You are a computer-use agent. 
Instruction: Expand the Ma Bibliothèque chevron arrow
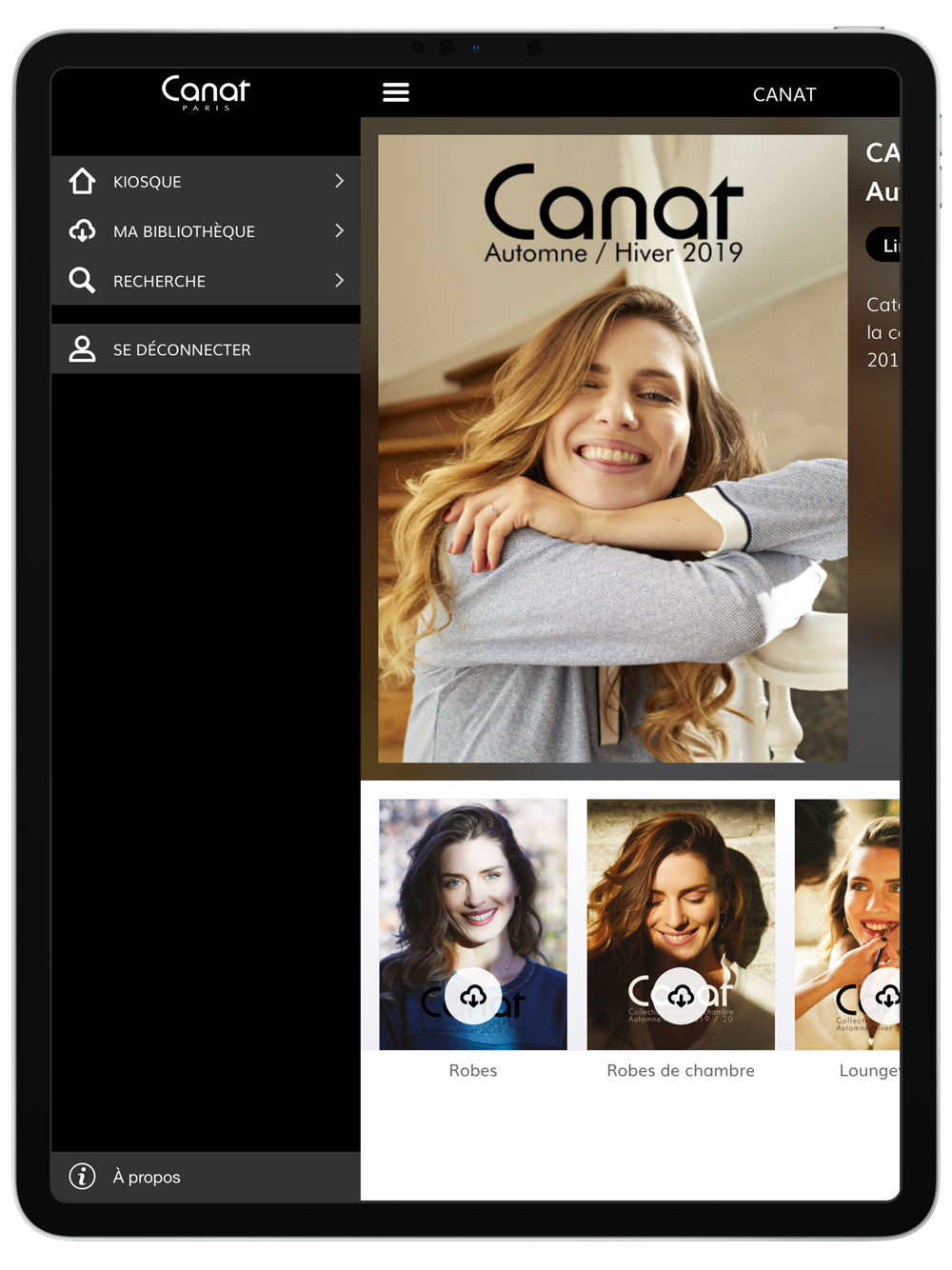pos(340,230)
